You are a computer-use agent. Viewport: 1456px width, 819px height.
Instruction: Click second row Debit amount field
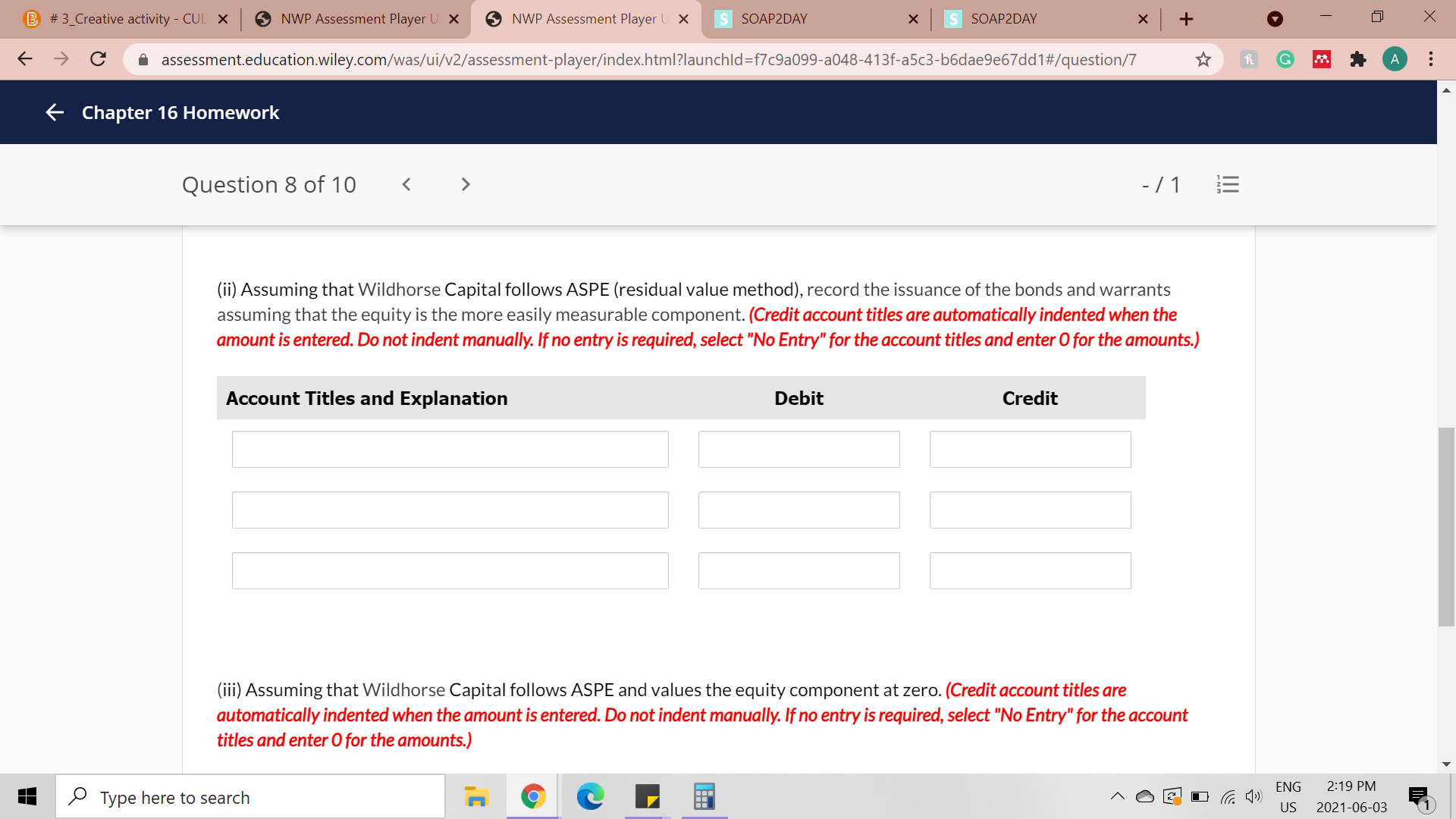tap(799, 510)
